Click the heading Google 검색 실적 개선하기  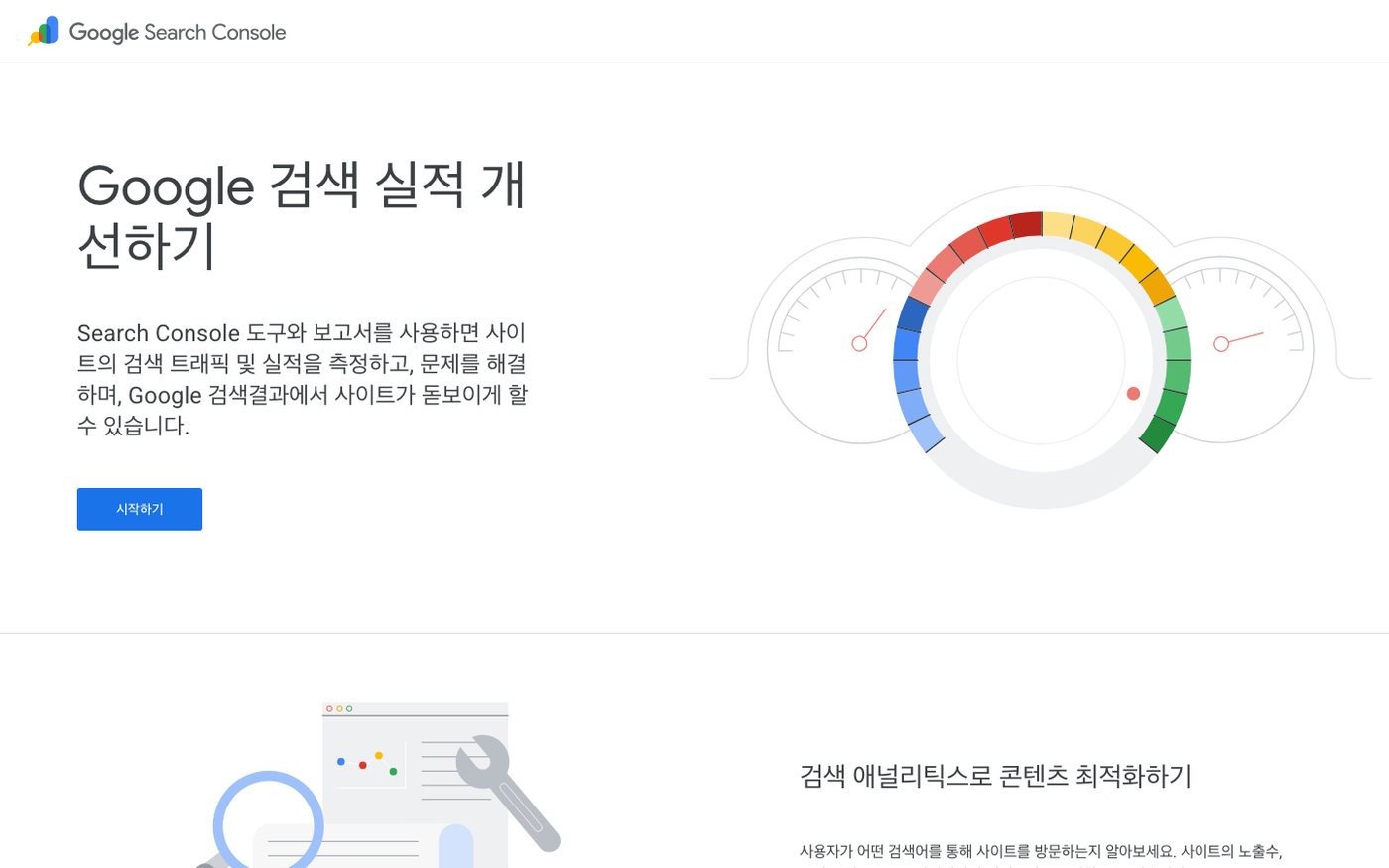302,215
